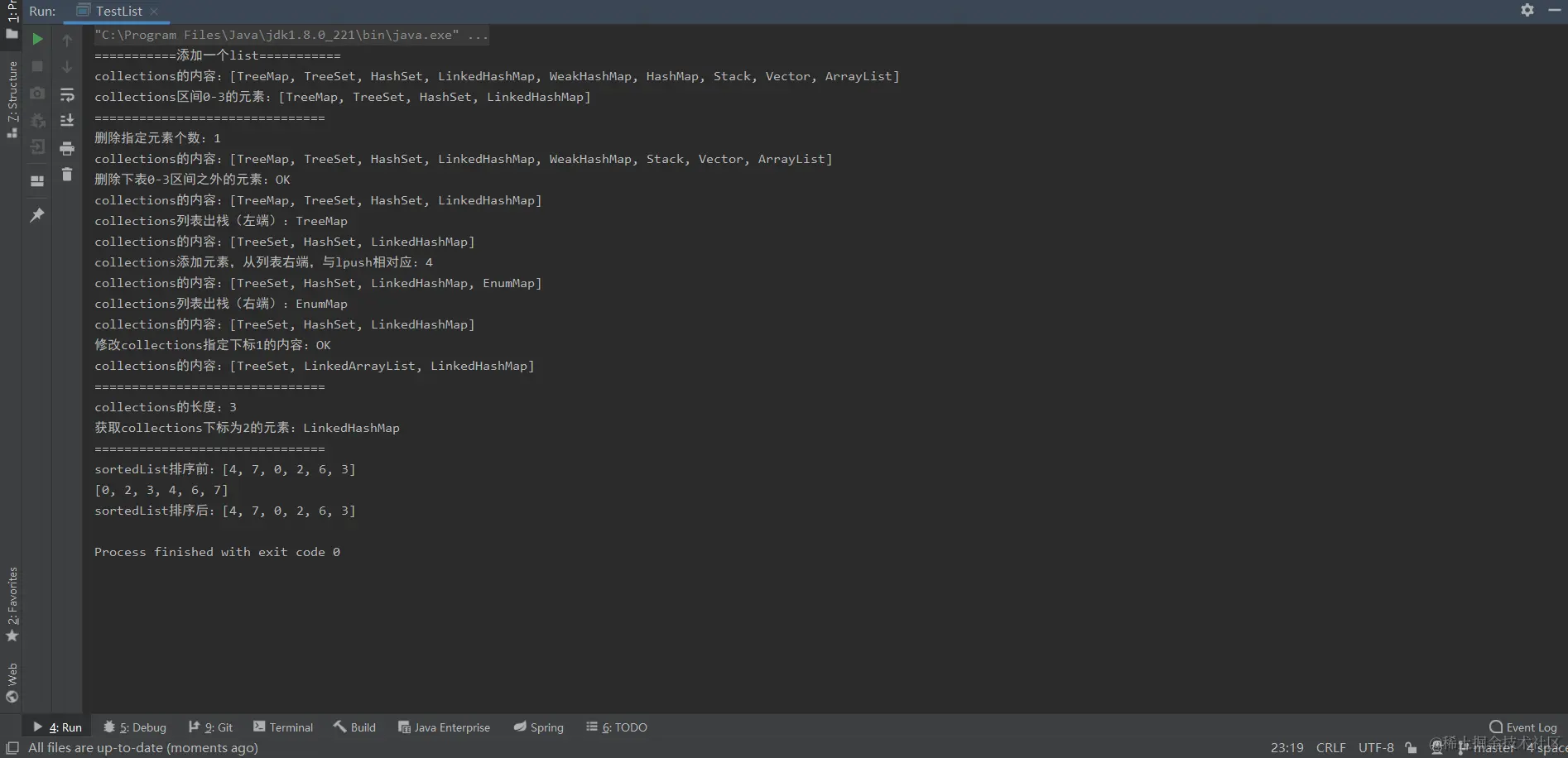This screenshot has height=758, width=1568.
Task: Clear console with trash can icon
Action: click(67, 175)
